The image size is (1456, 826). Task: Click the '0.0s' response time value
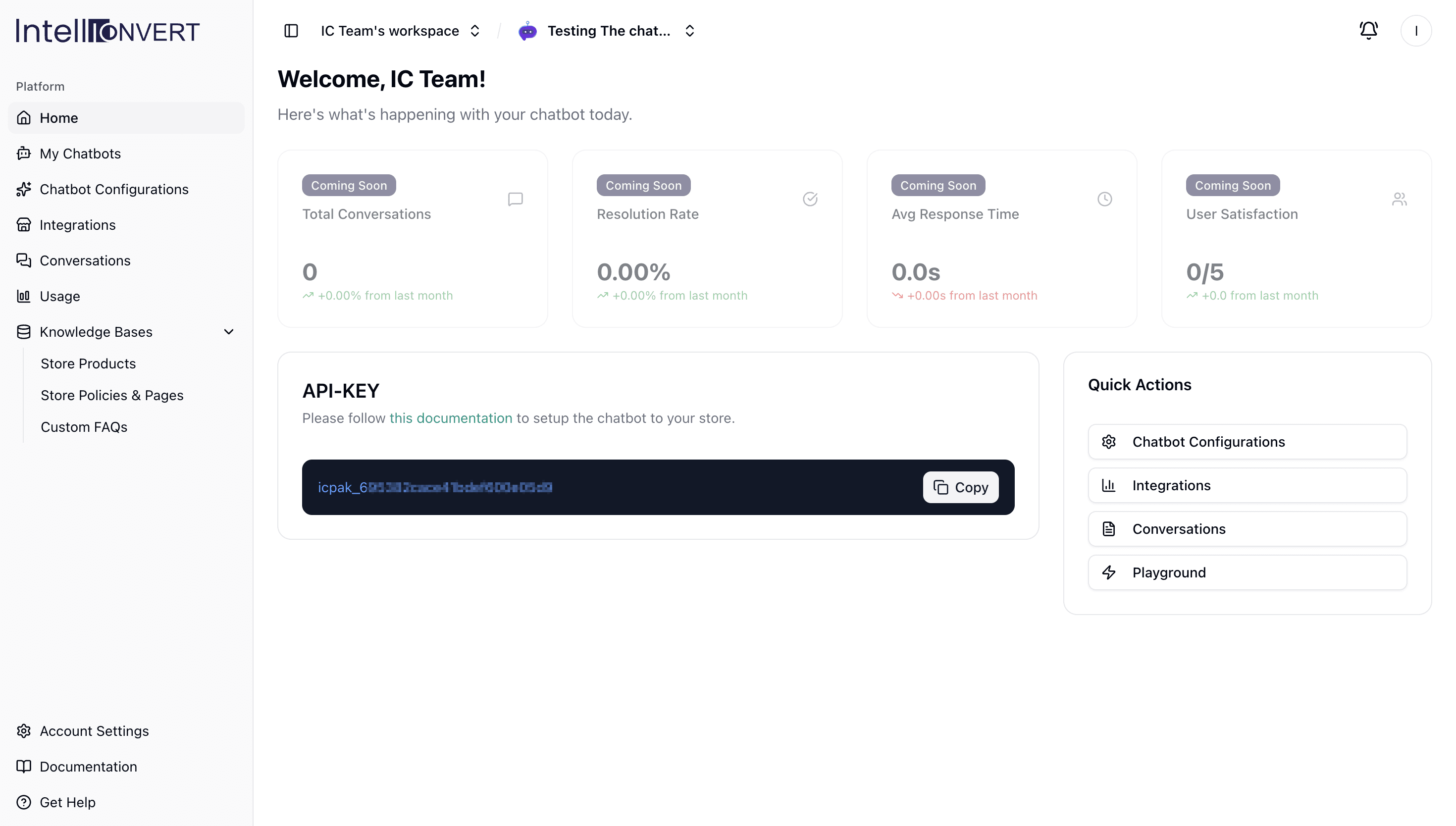[916, 272]
